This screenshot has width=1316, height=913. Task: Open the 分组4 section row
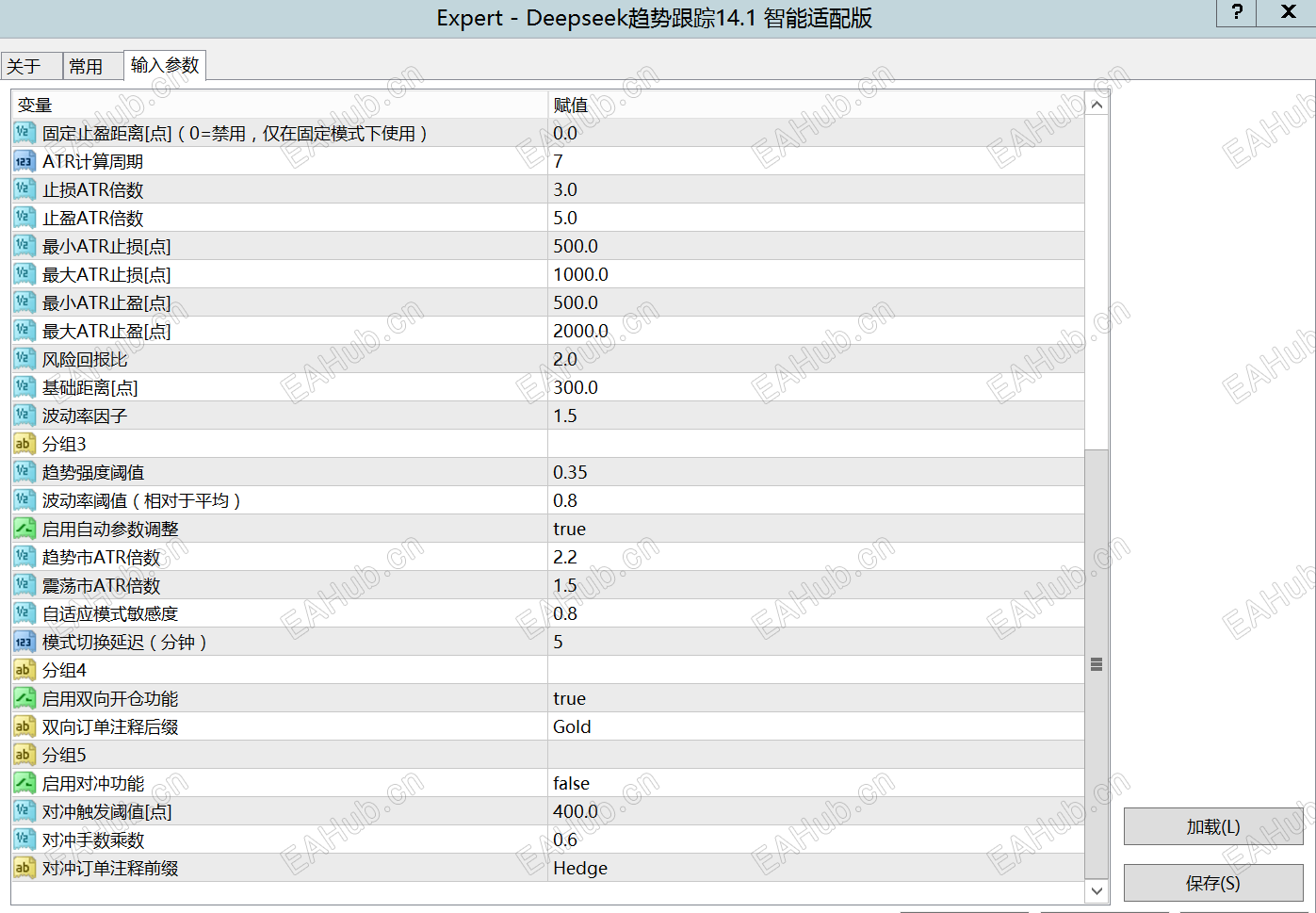pos(283,670)
